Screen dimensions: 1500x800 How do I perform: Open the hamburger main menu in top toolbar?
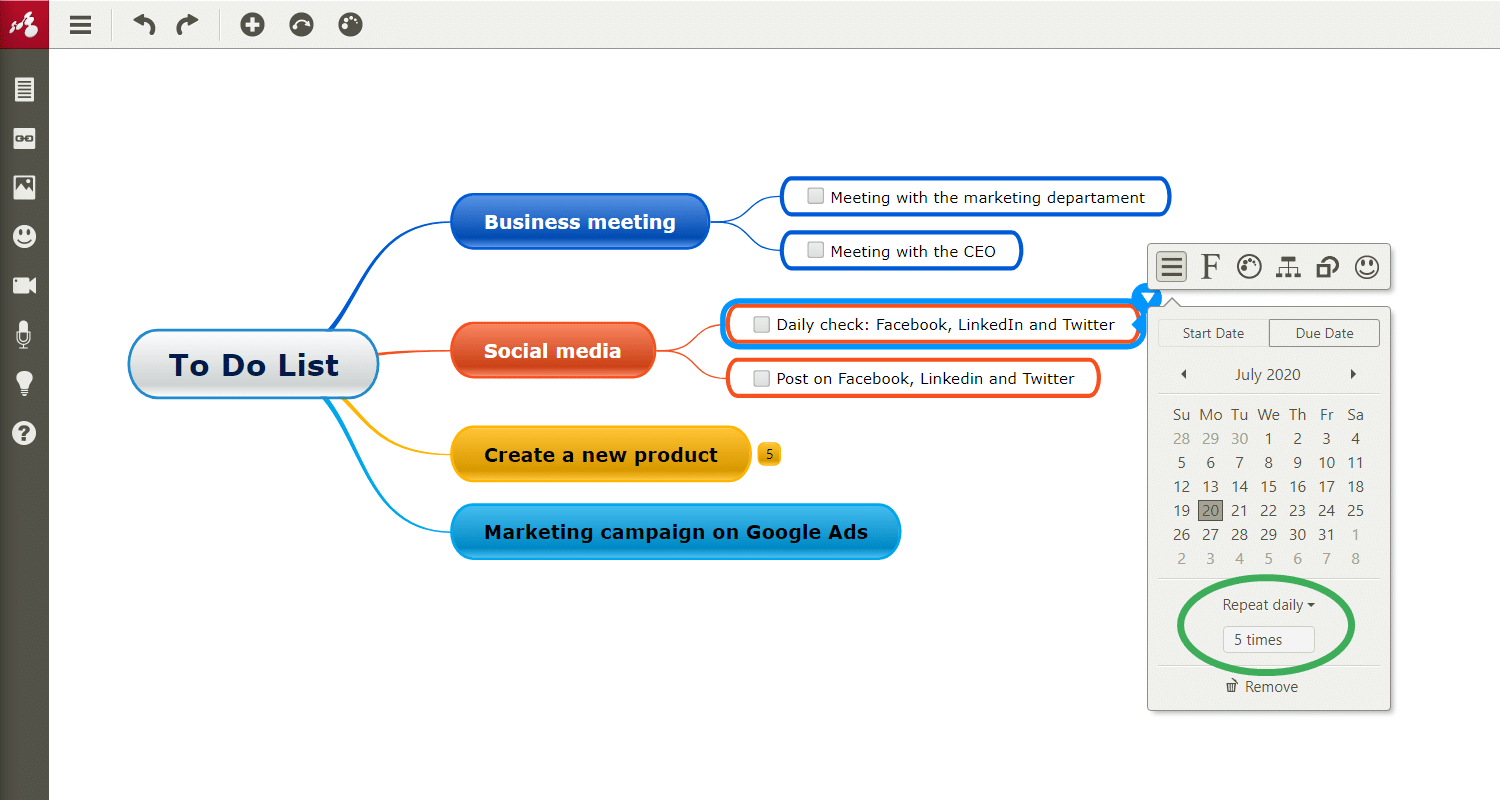pyautogui.click(x=80, y=24)
